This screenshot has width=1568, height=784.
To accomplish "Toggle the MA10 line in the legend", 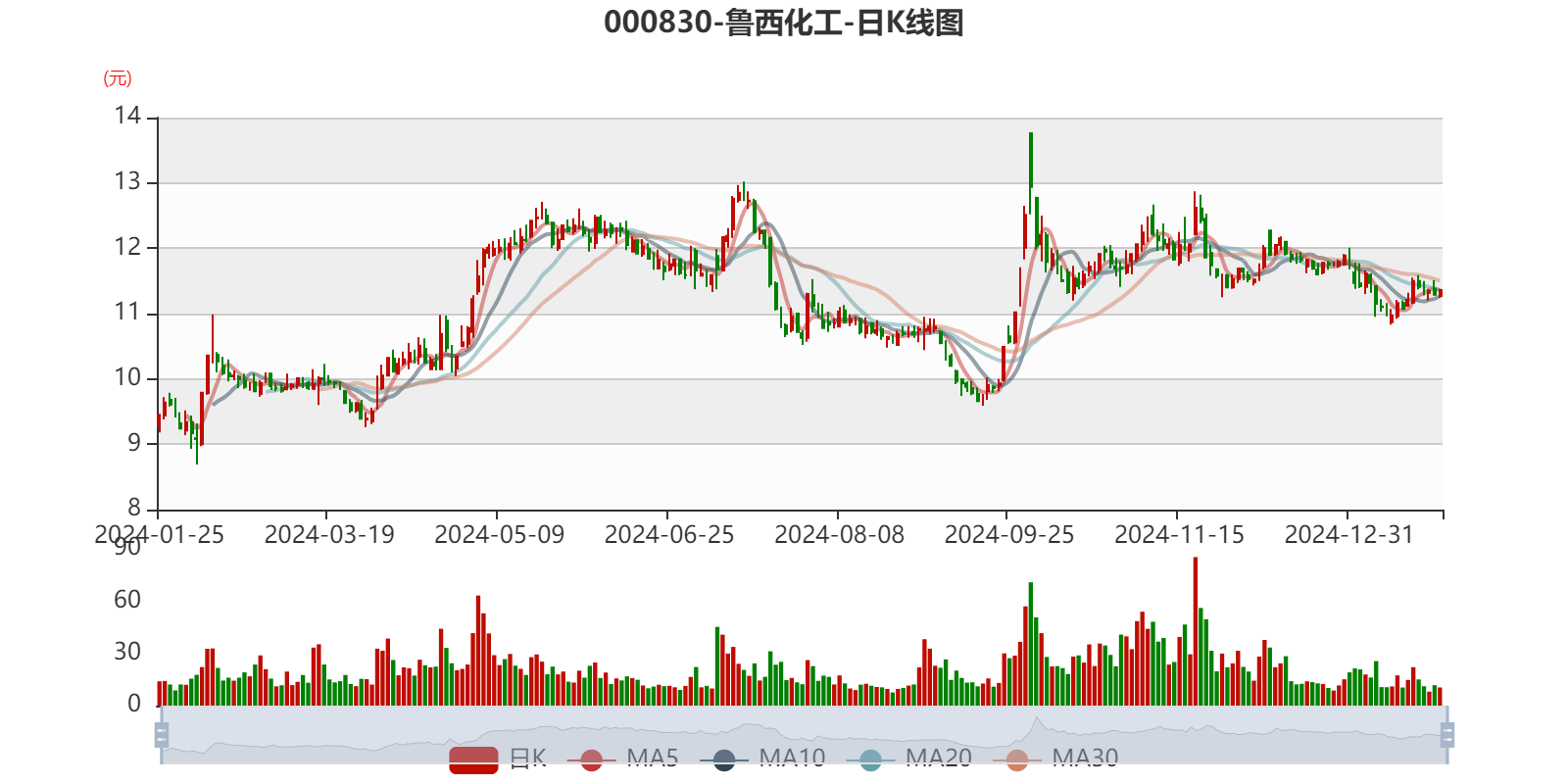I will coord(763,759).
